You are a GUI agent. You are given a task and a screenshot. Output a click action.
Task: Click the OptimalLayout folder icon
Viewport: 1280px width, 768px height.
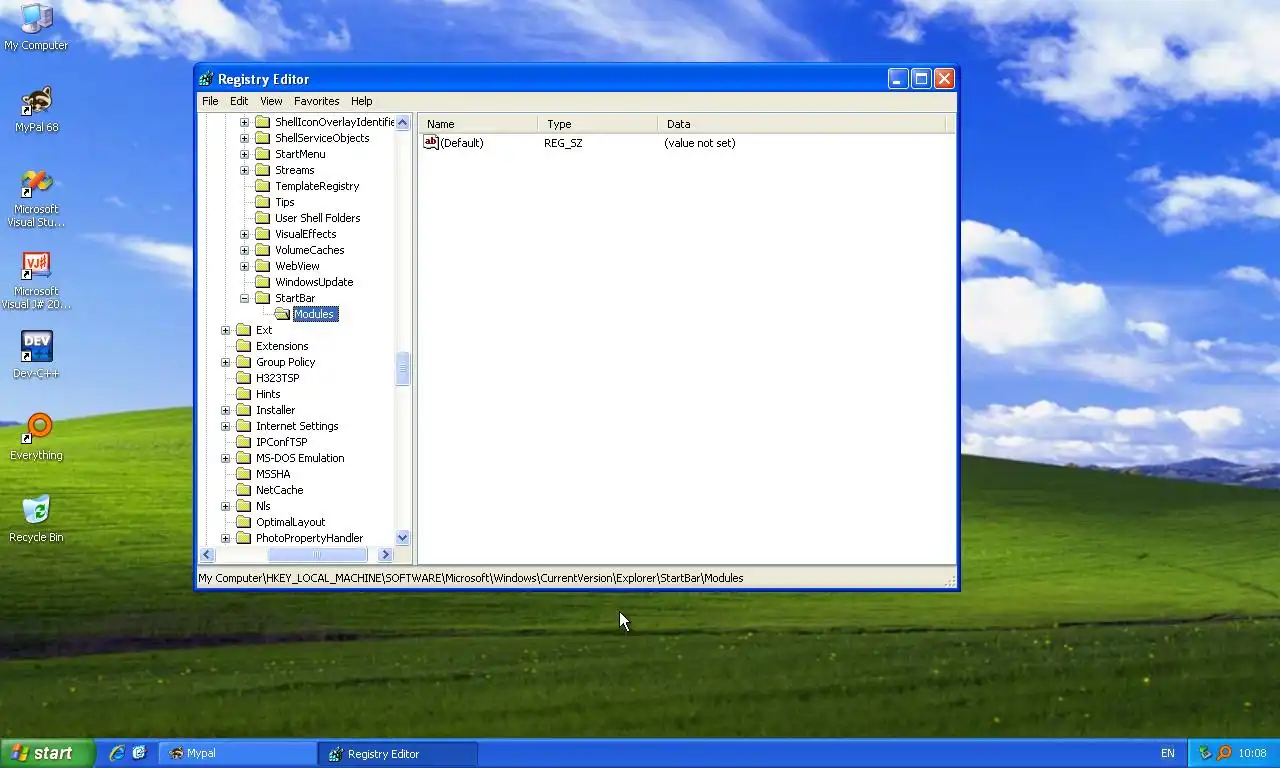coord(244,522)
